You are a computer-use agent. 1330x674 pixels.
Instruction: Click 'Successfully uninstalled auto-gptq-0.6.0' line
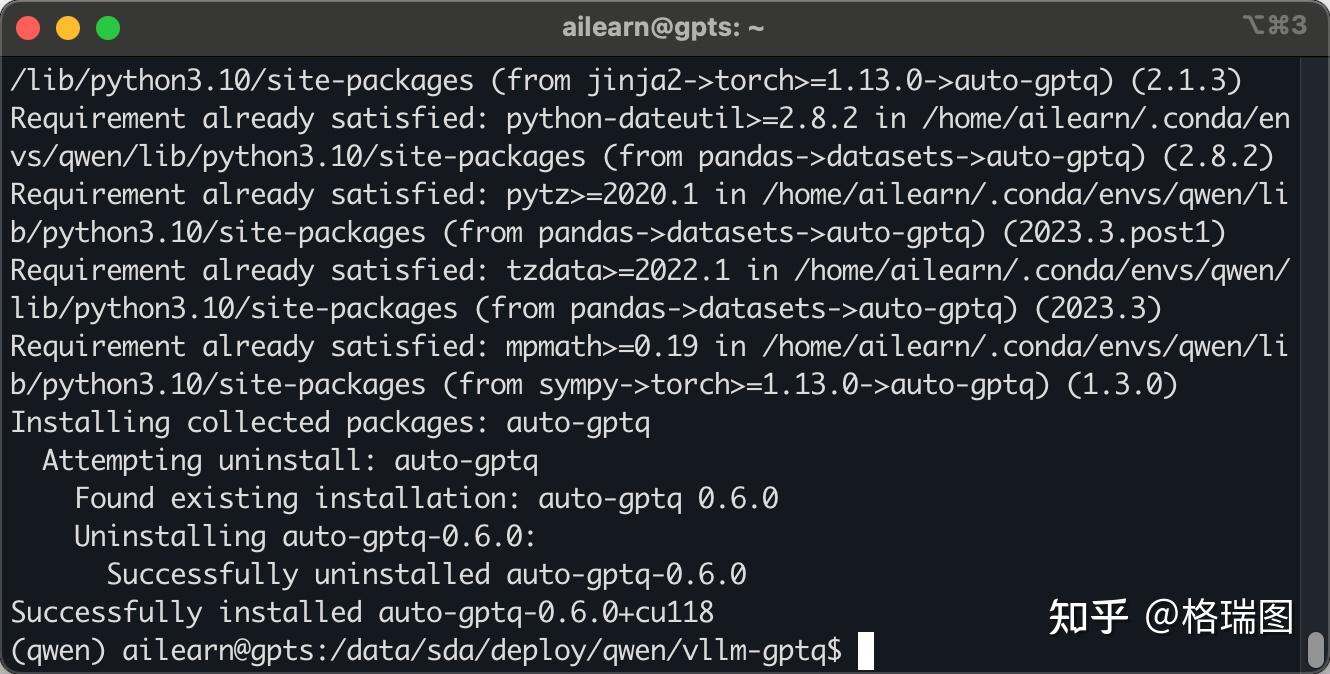point(427,574)
